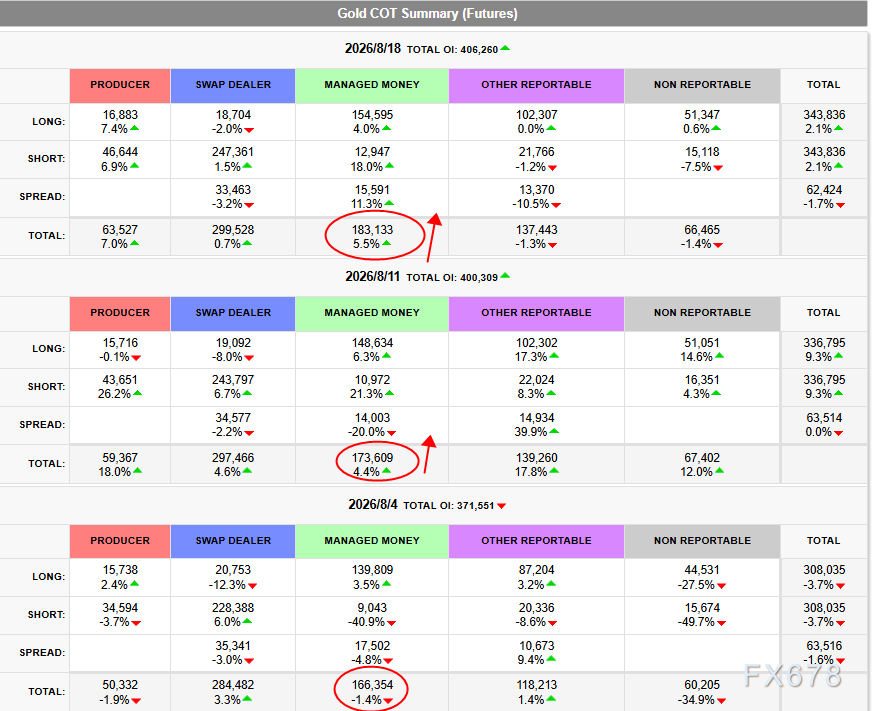Image resolution: width=872 pixels, height=711 pixels.
Task: Click Non Reportable long 51,051
Action: 702,343
